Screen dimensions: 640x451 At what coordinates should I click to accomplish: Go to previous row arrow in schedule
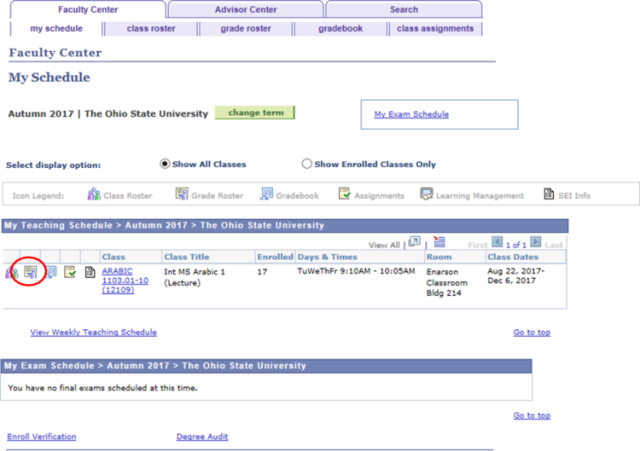point(497,242)
